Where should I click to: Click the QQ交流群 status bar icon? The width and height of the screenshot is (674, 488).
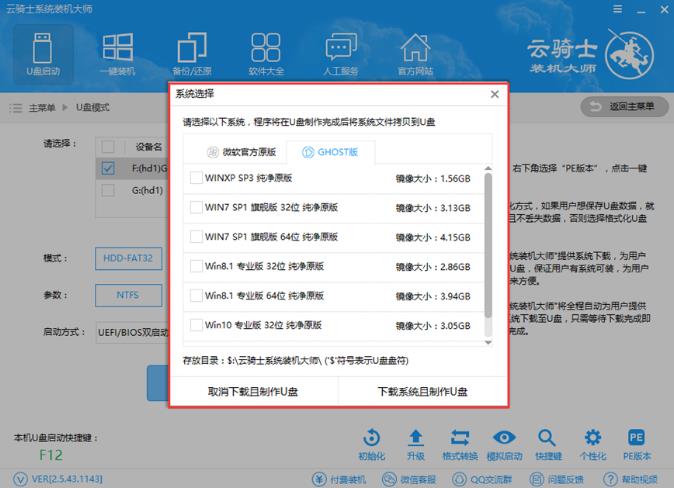[x=459, y=479]
